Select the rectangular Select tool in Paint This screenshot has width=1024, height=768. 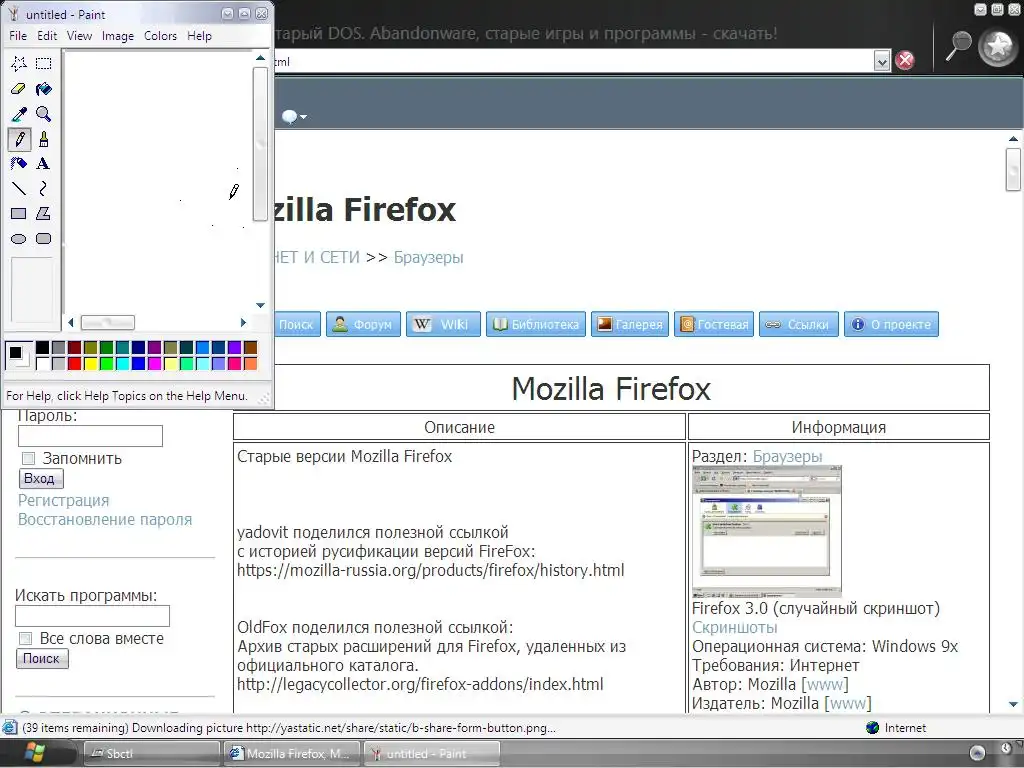44,63
